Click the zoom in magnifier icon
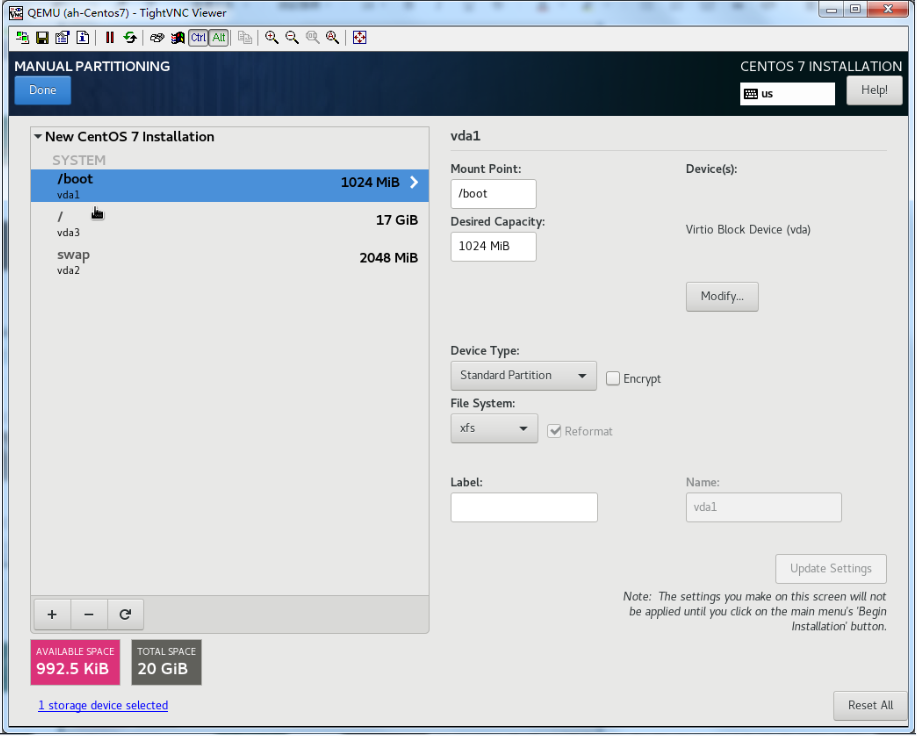This screenshot has height=736, width=917. click(271, 38)
